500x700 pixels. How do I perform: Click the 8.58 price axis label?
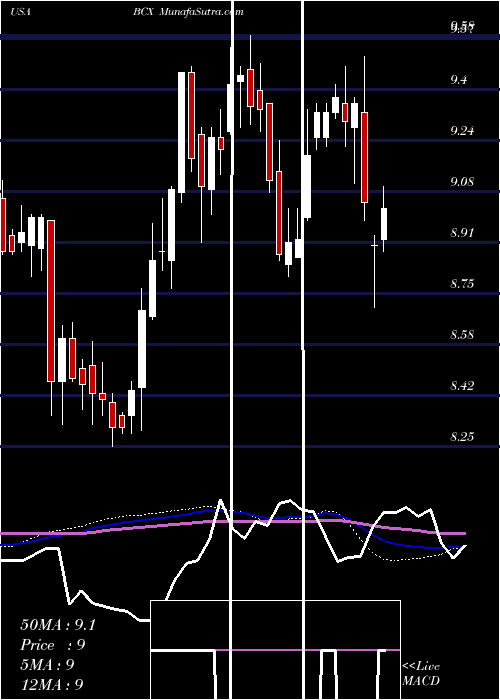[x=463, y=334]
